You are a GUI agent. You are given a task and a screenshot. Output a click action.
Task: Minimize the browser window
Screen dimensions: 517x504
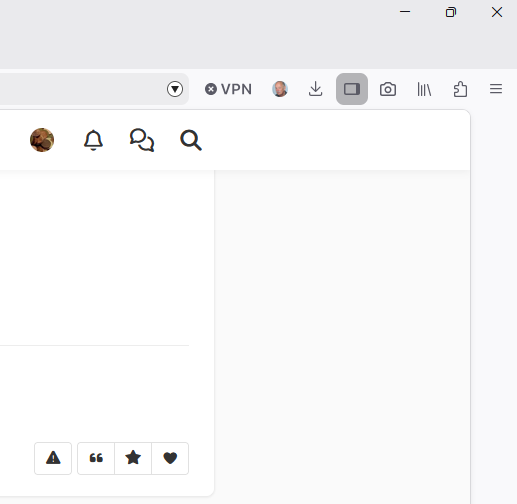coord(405,12)
